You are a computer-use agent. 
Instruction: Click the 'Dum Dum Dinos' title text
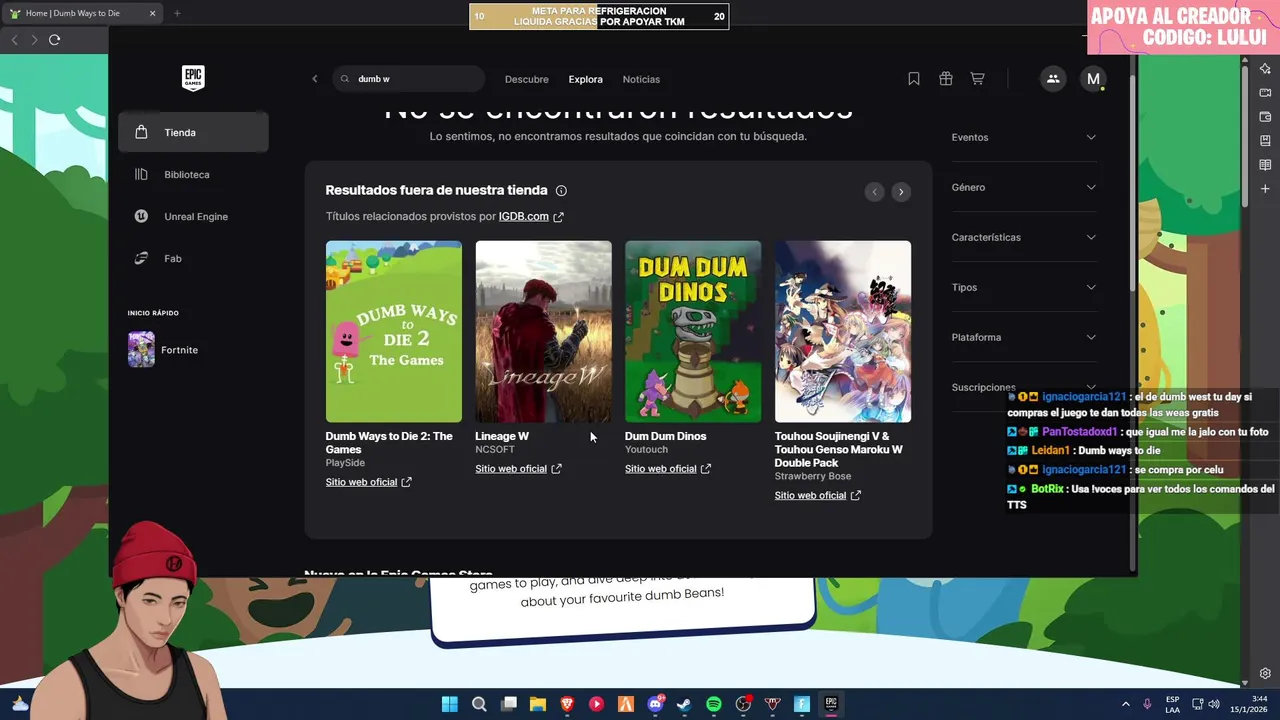pos(666,436)
